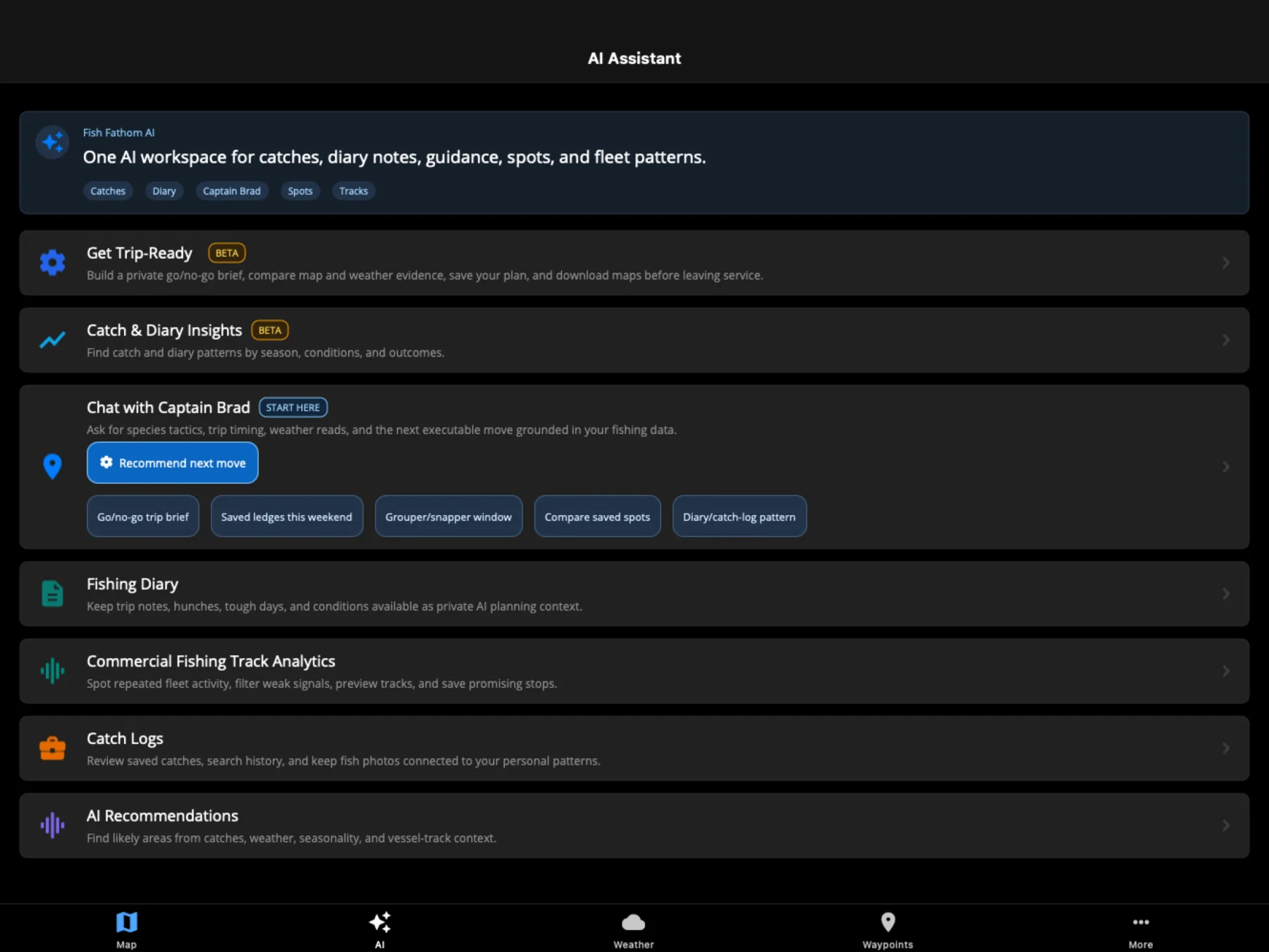Select the AI tab in bottom bar
The height and width of the screenshot is (952, 1269).
[x=380, y=929]
